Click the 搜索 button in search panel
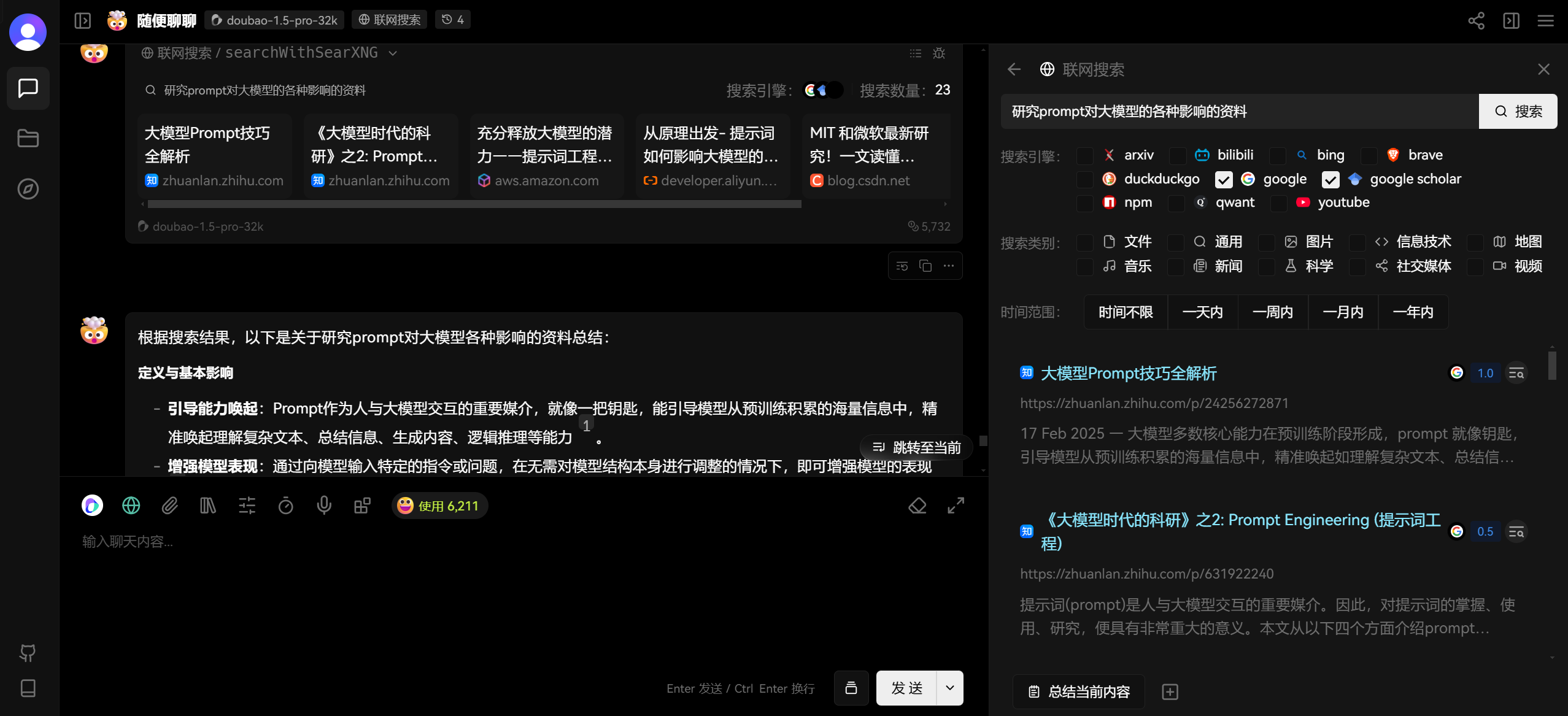The image size is (1568, 716). (x=1518, y=111)
